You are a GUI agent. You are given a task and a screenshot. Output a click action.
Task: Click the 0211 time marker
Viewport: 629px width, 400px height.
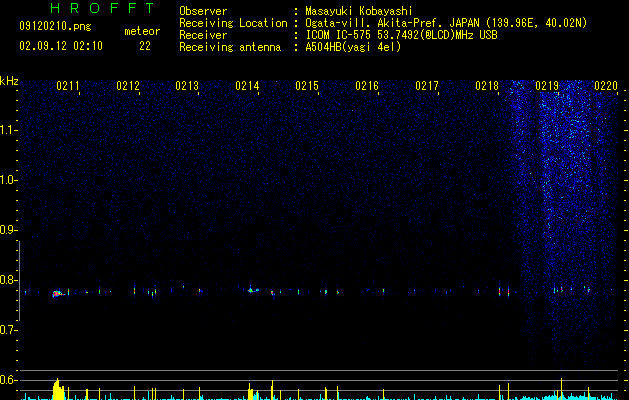click(x=67, y=86)
